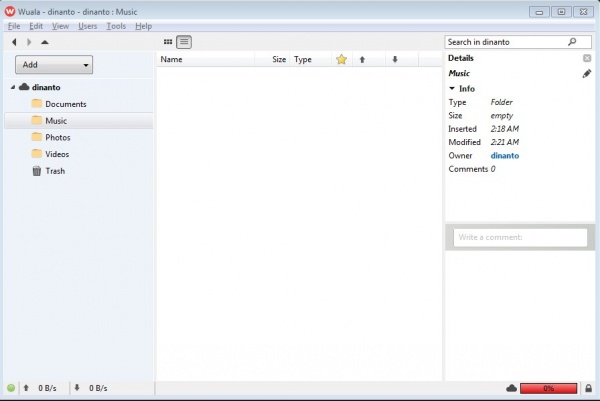Open the Trash
This screenshot has height=401, width=600.
coord(49,171)
